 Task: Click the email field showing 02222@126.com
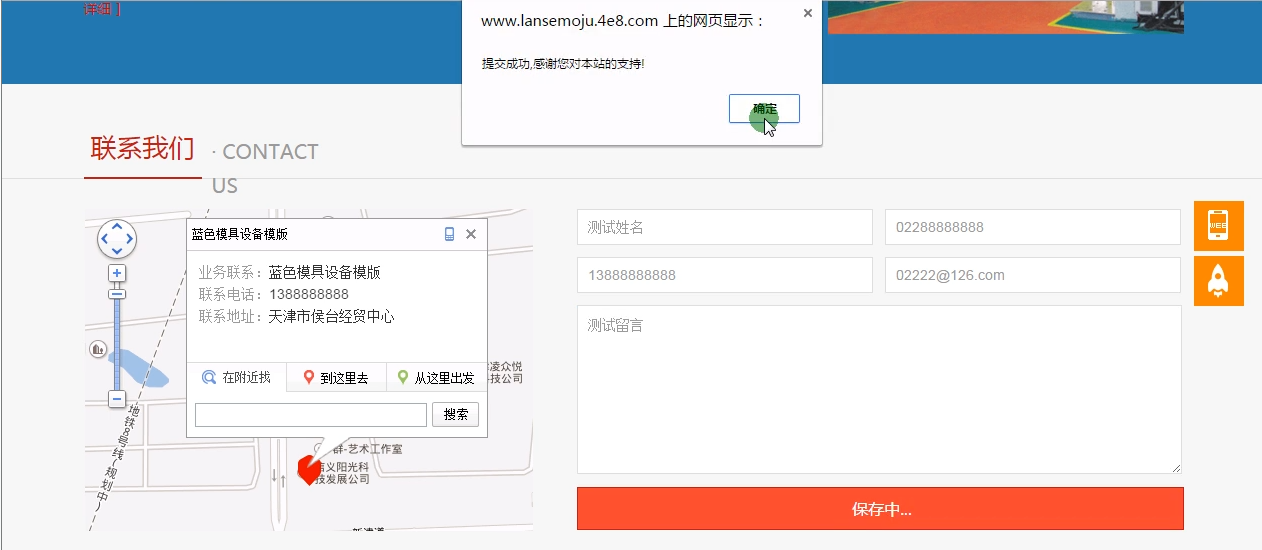click(x=1032, y=275)
